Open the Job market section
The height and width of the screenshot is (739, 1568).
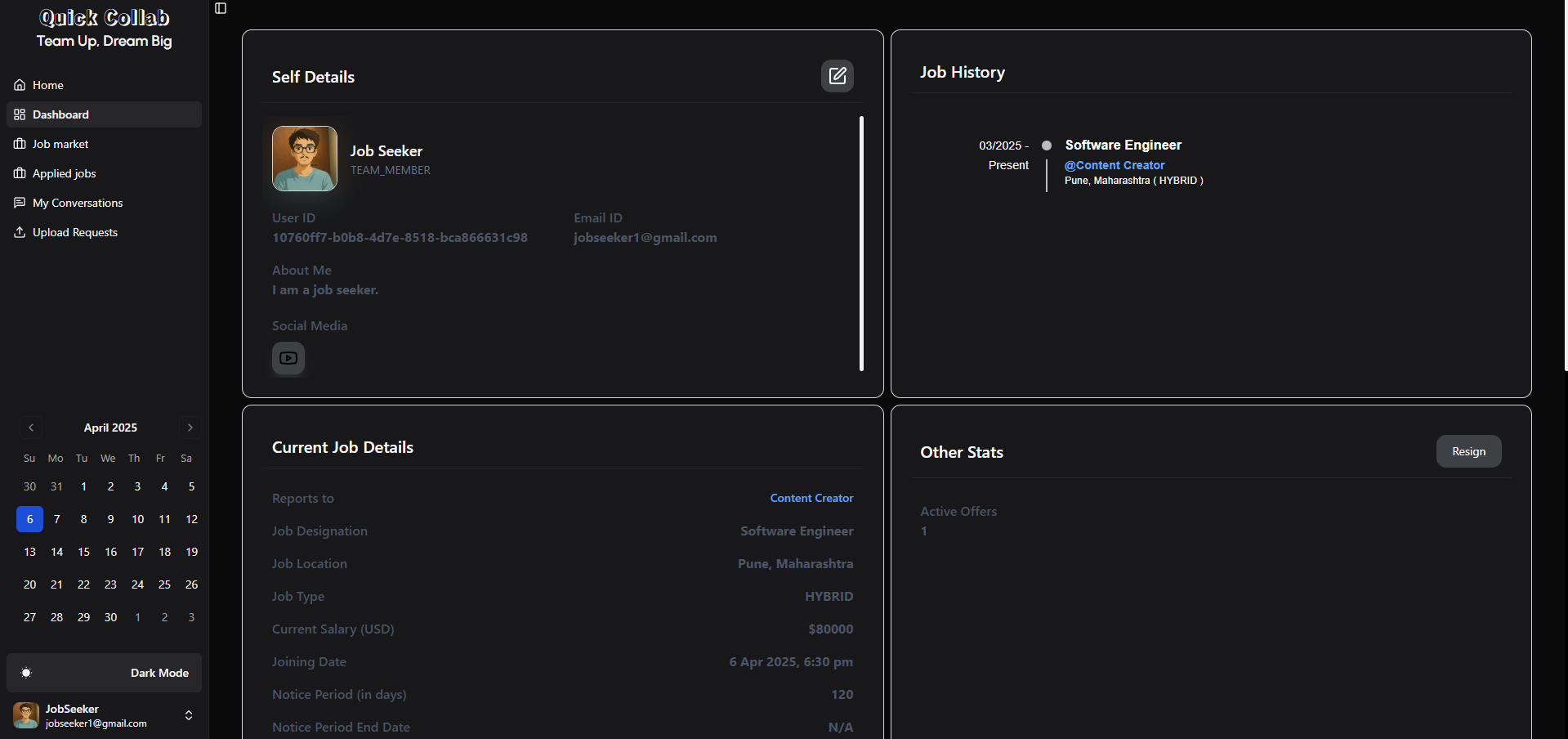[60, 144]
